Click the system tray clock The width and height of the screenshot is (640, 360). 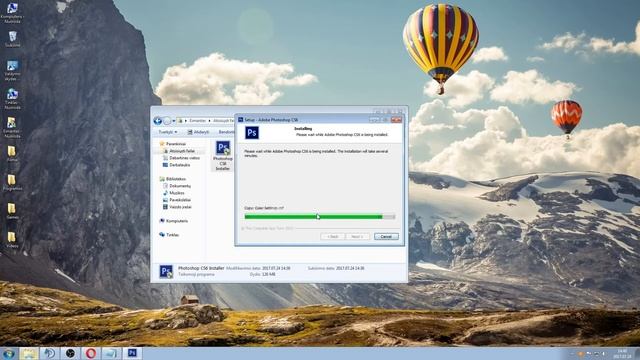tap(622, 354)
